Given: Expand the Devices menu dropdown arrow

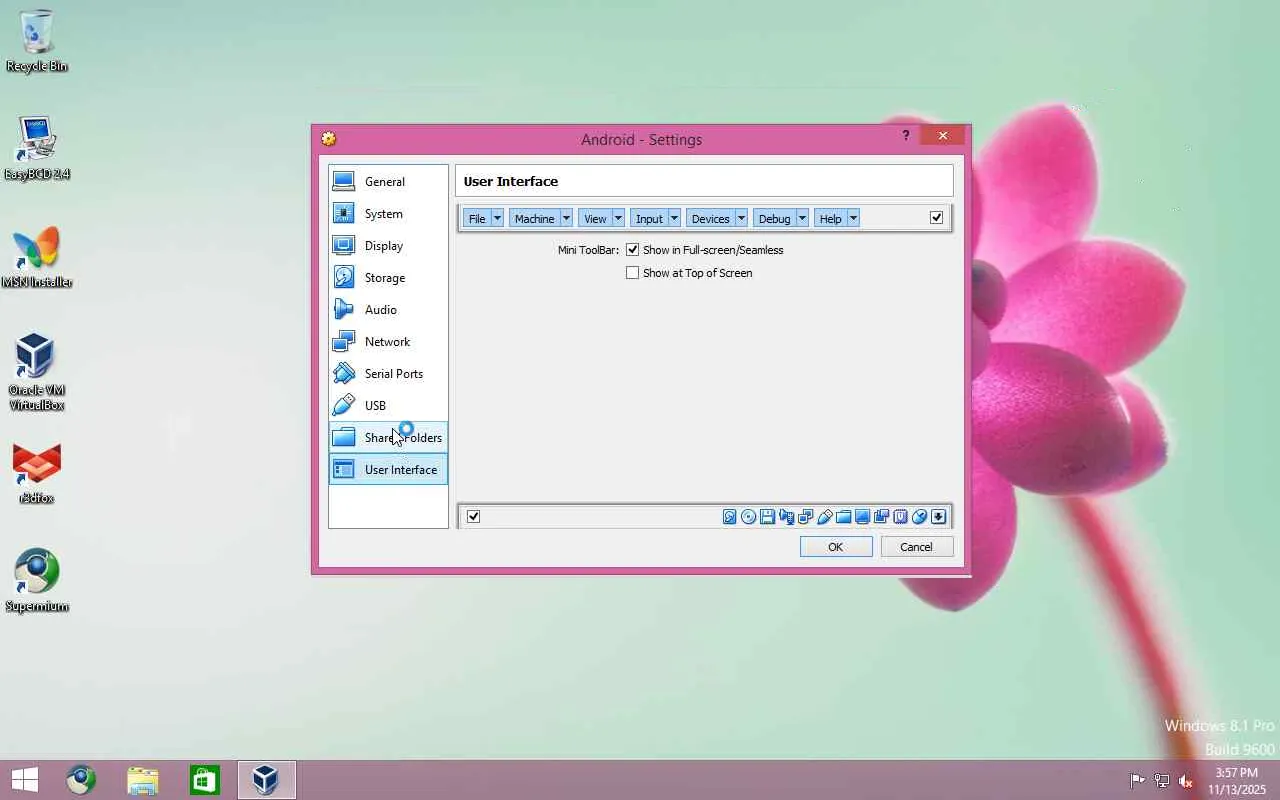Looking at the screenshot, I should [741, 219].
